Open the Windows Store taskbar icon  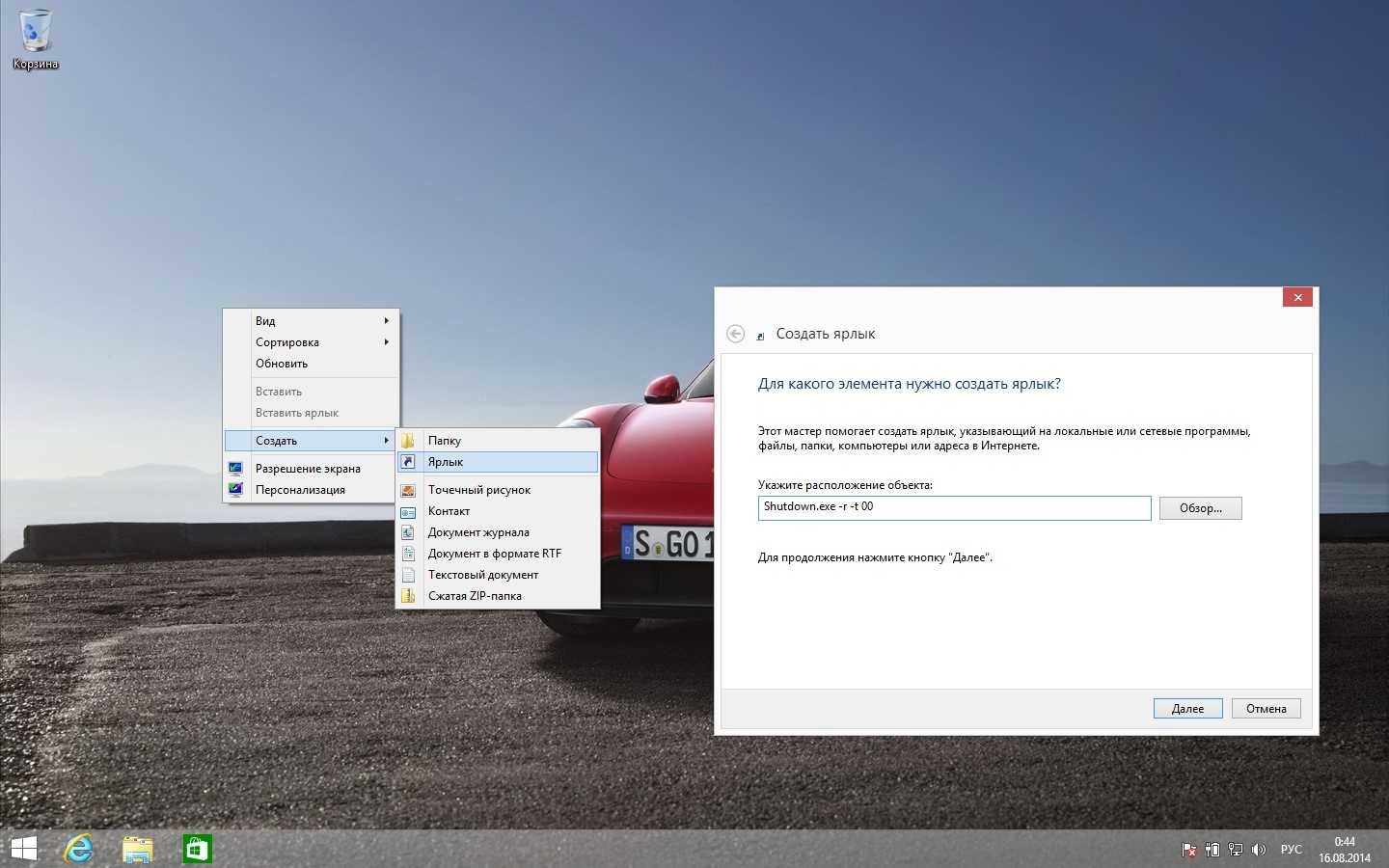click(197, 849)
